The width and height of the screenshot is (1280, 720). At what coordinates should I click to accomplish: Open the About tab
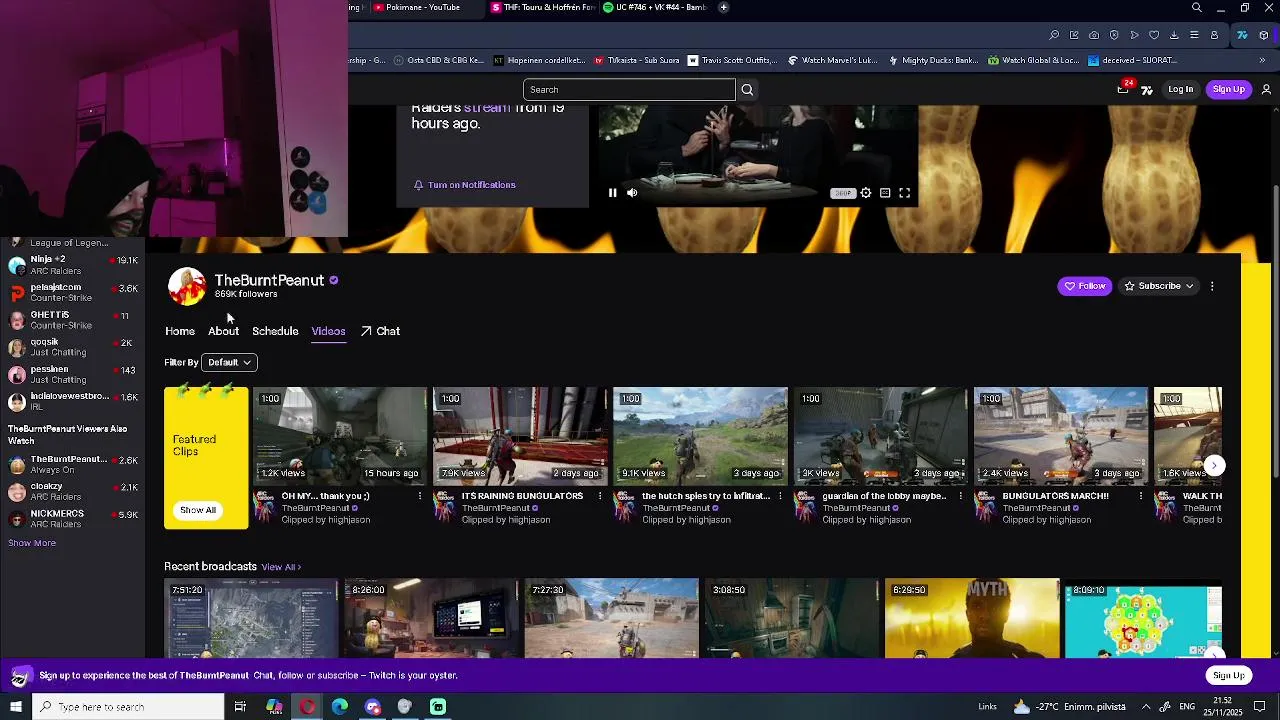click(223, 331)
